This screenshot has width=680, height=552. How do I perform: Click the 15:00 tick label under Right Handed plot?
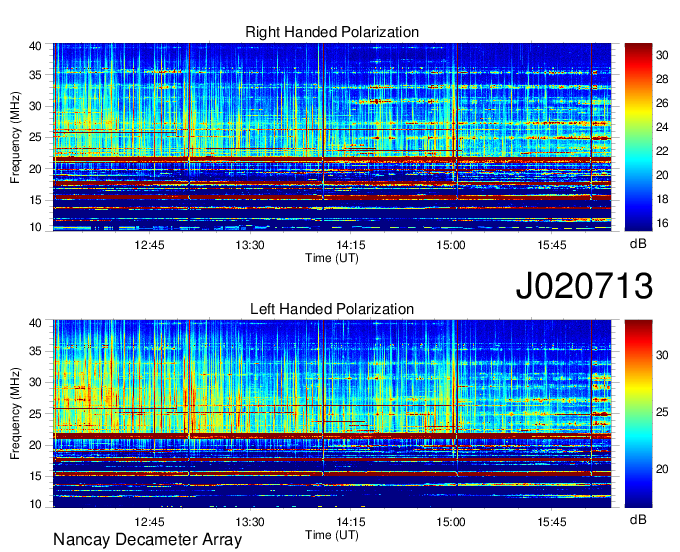451,245
